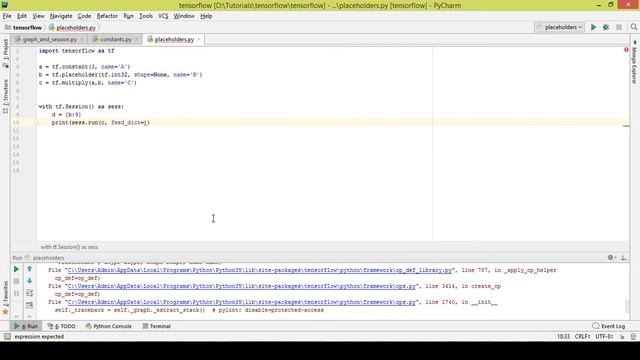Open Merge Explorer from the right sidebar
640x360 pixels.
click(x=634, y=62)
